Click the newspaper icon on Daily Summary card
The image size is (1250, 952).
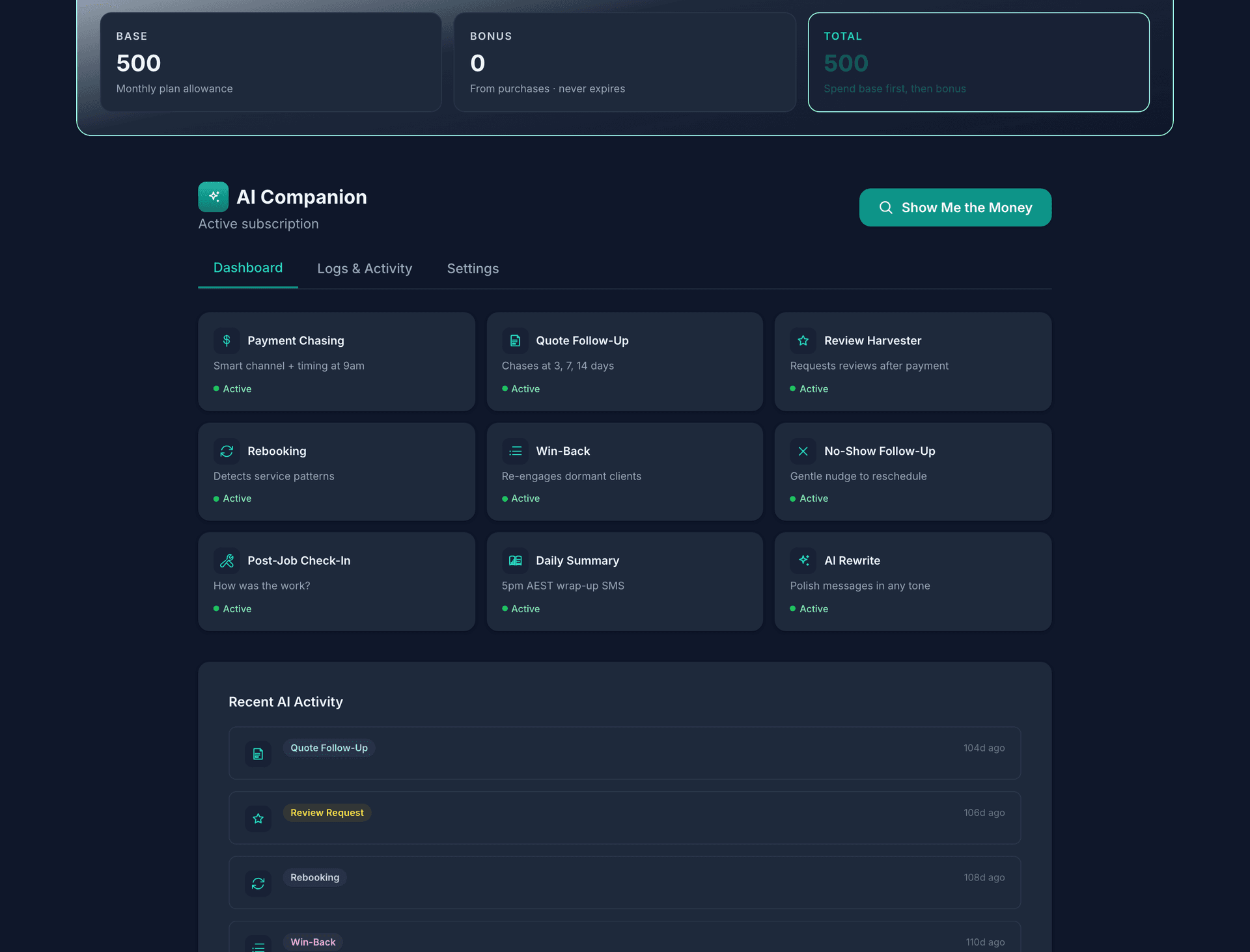click(x=515, y=560)
